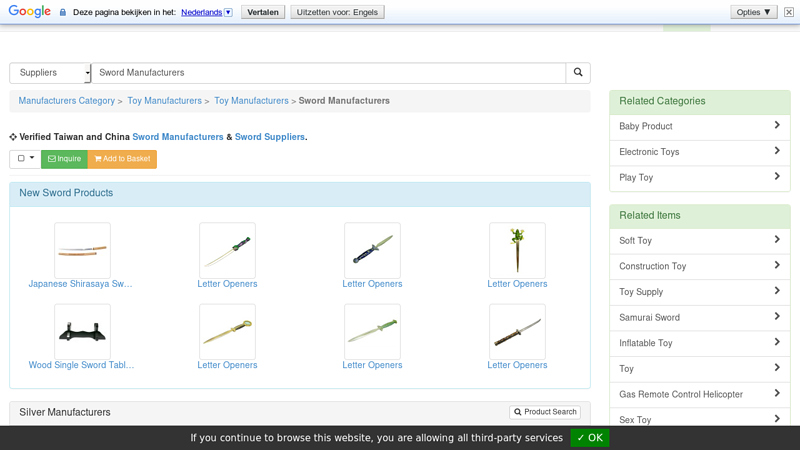Open blue dagger letter opener thumbnail
Image resolution: width=800 pixels, height=450 pixels.
click(372, 251)
